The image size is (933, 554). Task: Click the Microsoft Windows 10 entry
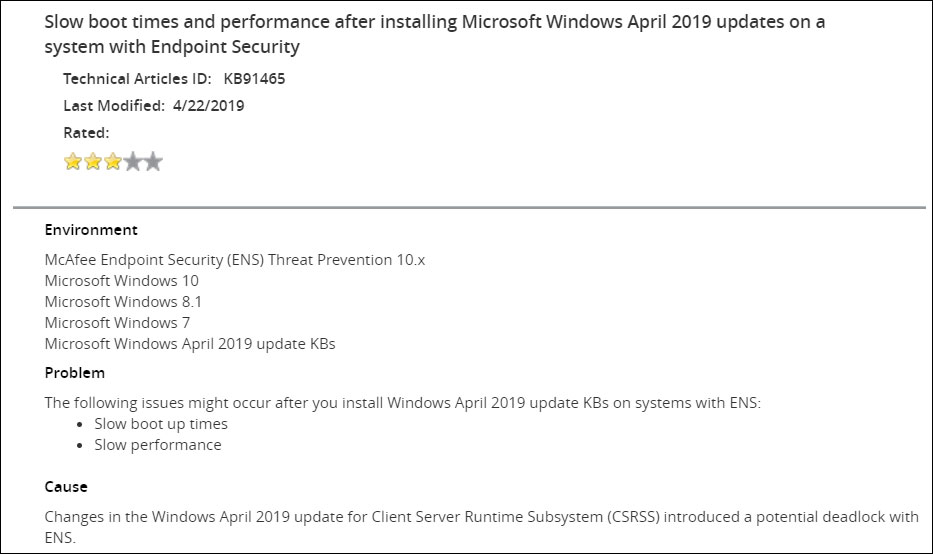coord(121,281)
